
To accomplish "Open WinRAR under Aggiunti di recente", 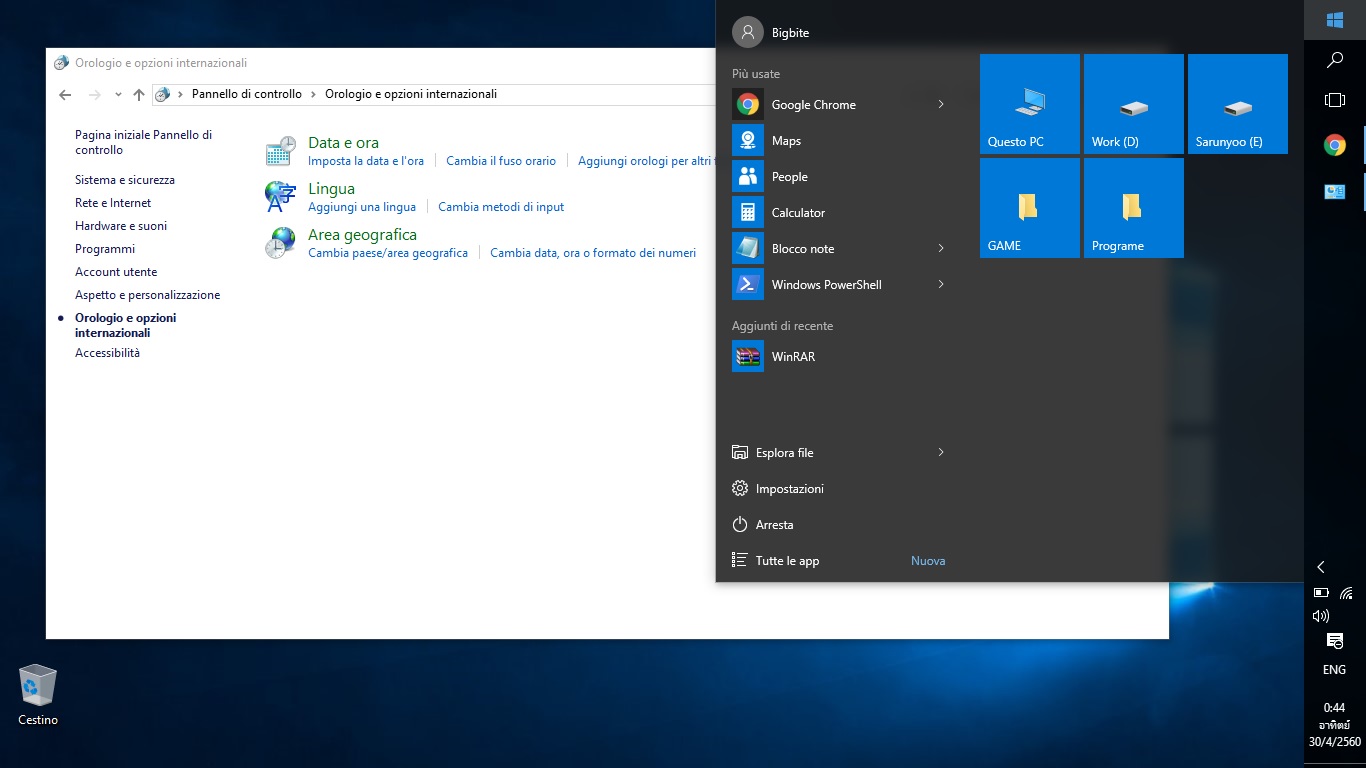I will [792, 357].
